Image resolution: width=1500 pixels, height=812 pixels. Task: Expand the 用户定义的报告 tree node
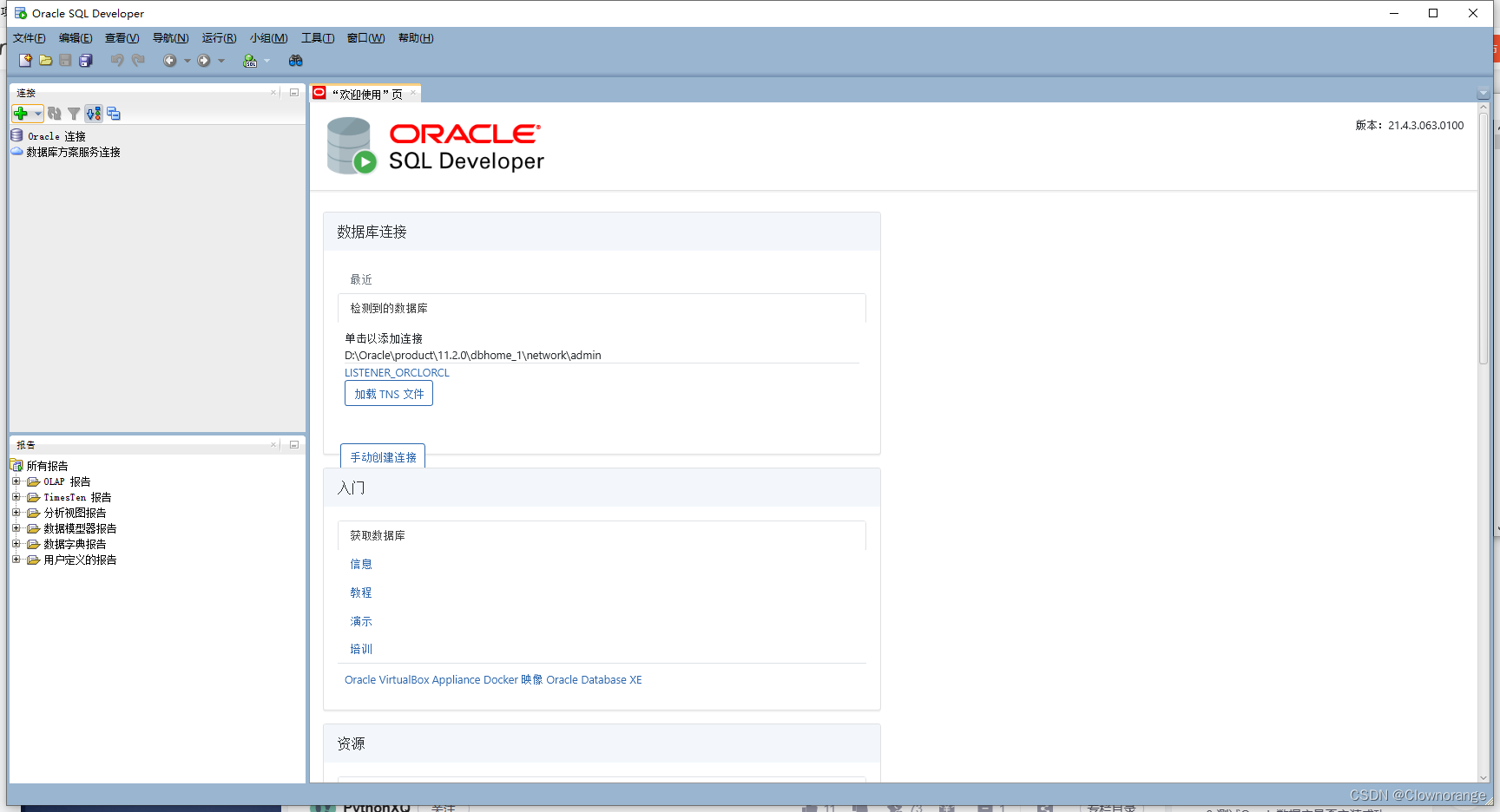(16, 560)
